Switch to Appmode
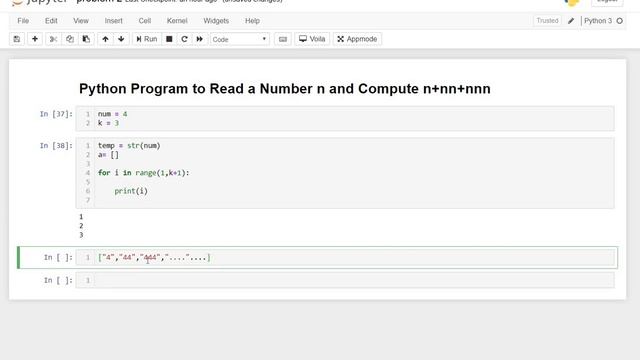 tap(357, 39)
